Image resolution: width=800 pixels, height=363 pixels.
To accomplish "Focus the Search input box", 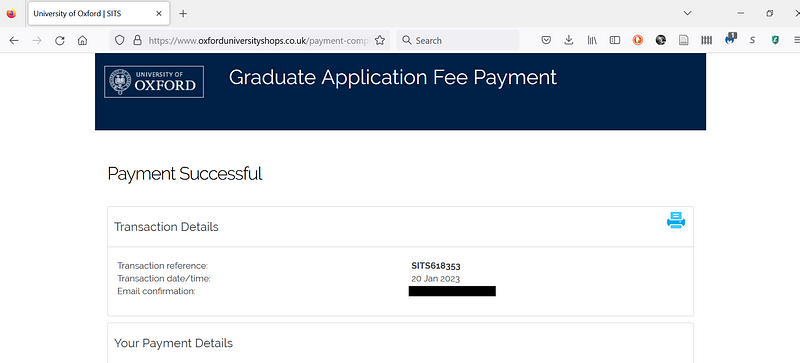I will 458,40.
